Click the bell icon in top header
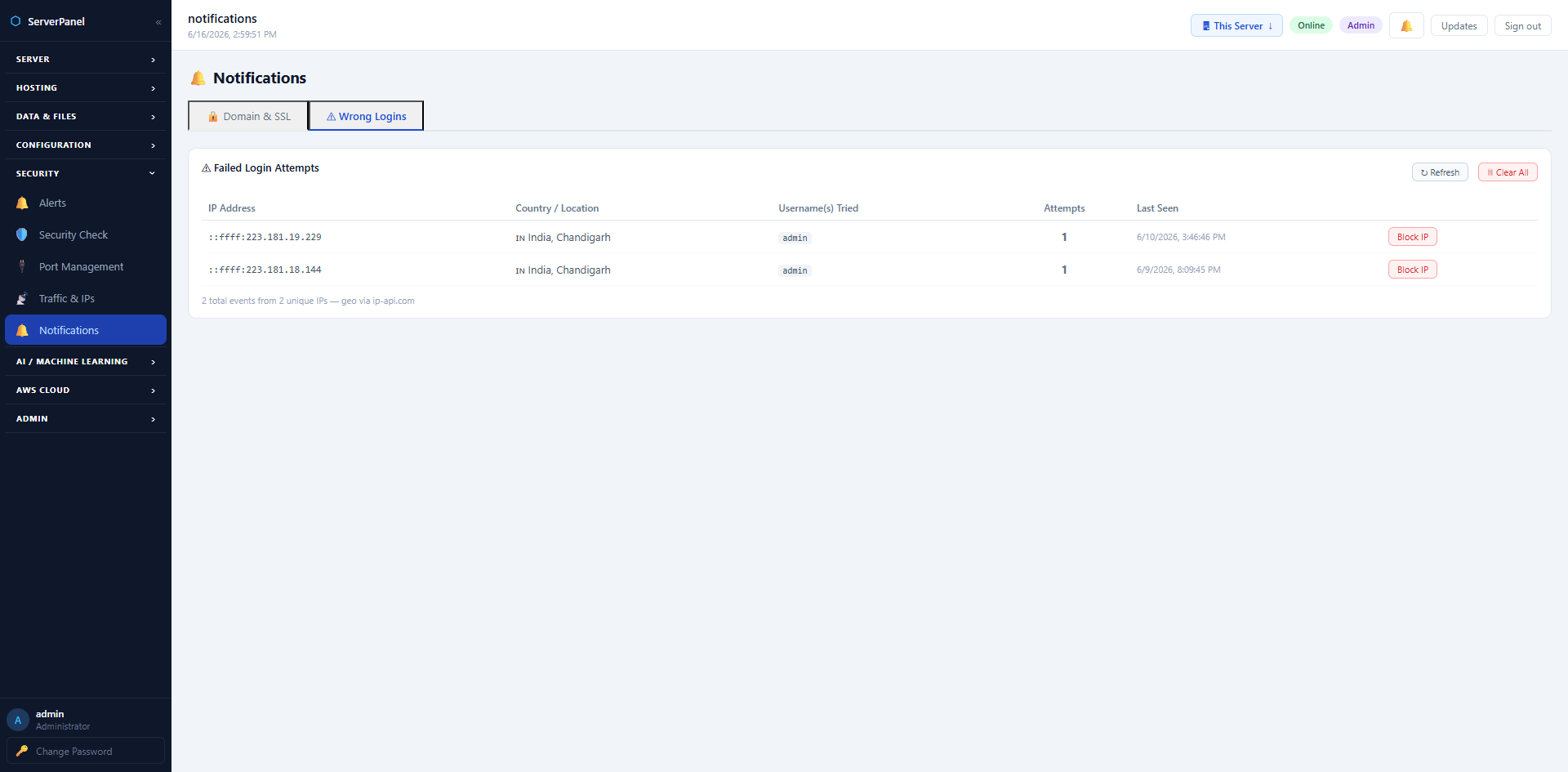The image size is (1568, 772). (x=1406, y=26)
